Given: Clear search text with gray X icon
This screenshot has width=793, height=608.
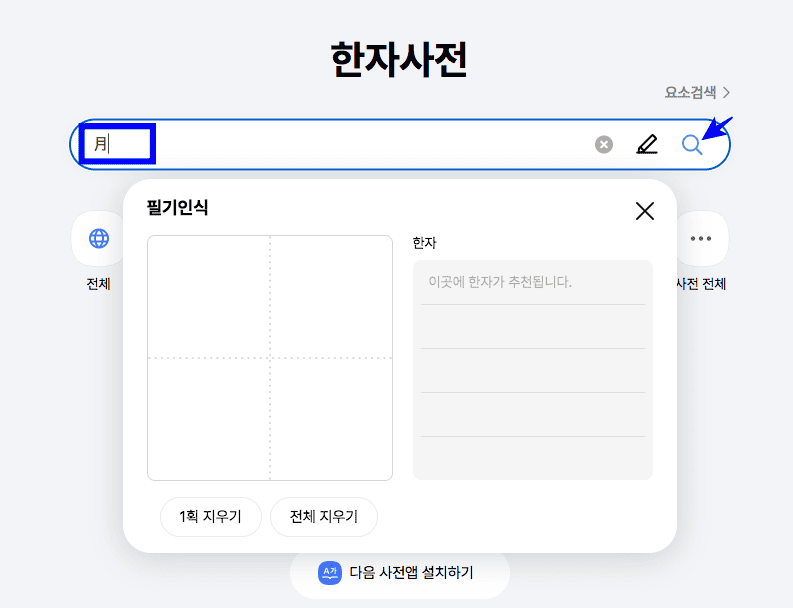Looking at the screenshot, I should [604, 145].
